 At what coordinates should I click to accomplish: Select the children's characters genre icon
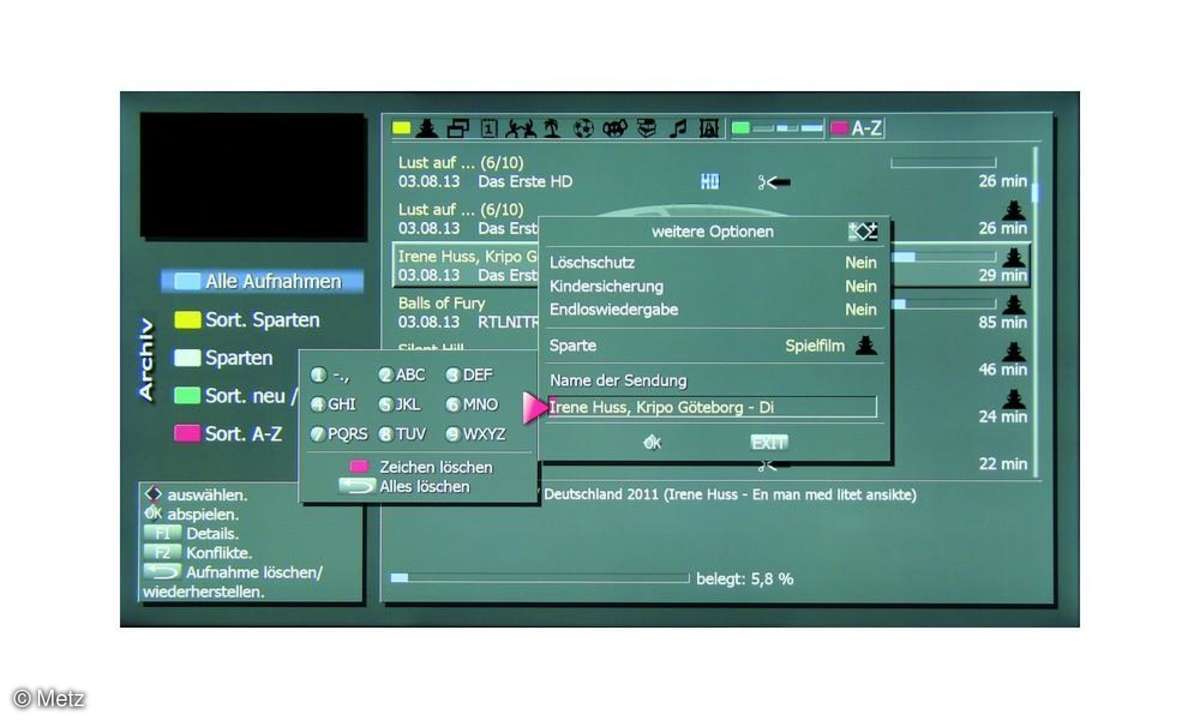[615, 128]
